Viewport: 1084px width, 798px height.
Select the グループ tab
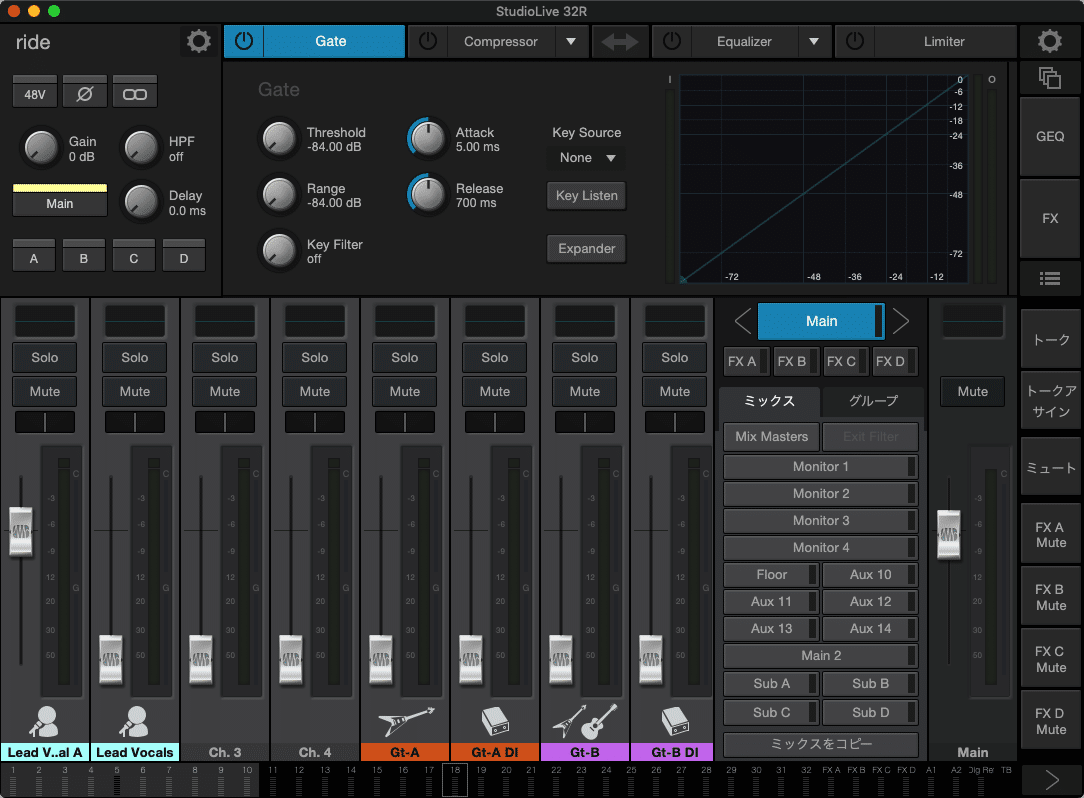tap(873, 401)
